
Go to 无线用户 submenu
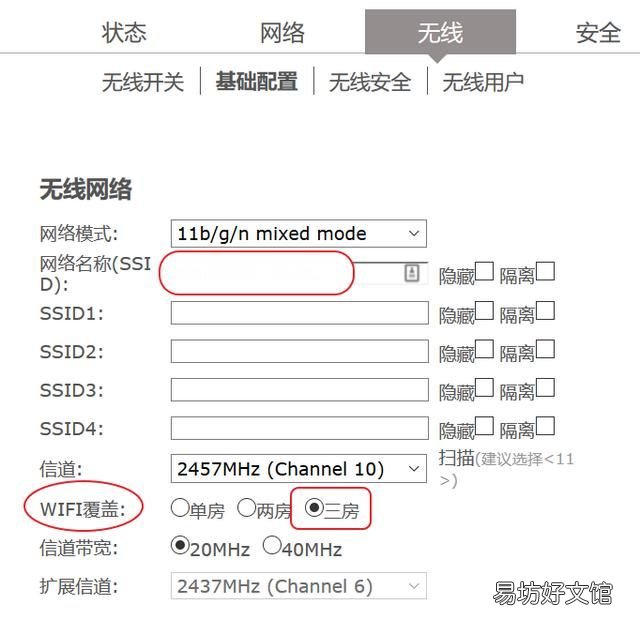coord(483,82)
